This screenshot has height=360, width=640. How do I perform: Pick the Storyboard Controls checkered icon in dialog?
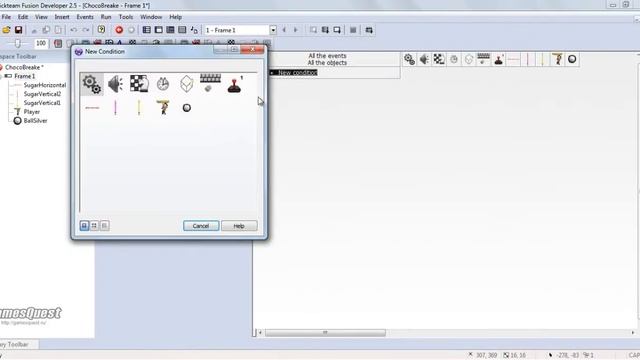(139, 84)
